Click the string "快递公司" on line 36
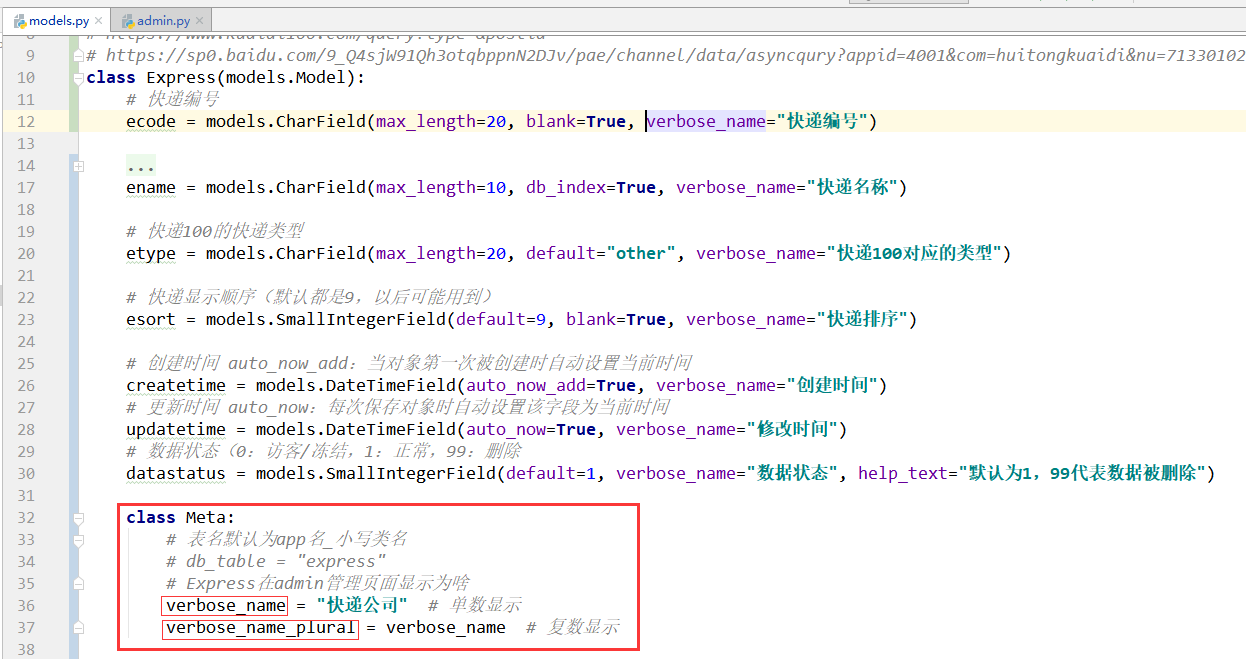1246x659 pixels. tap(362, 605)
